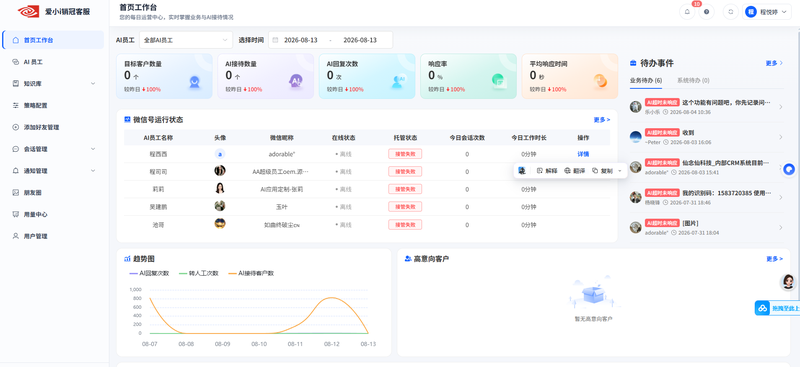Expand the 会话管理 submenu chevron

(93, 149)
